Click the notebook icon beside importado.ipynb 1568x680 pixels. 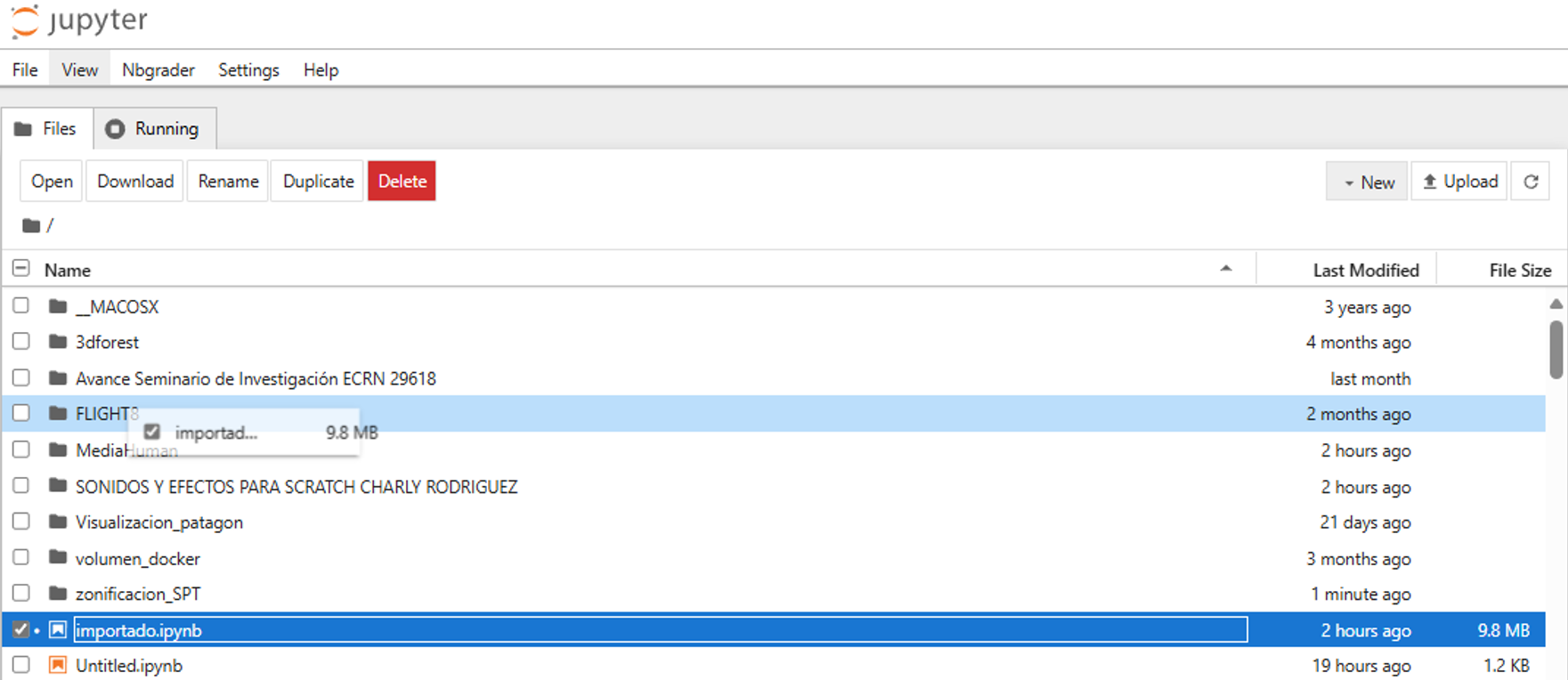tap(58, 630)
